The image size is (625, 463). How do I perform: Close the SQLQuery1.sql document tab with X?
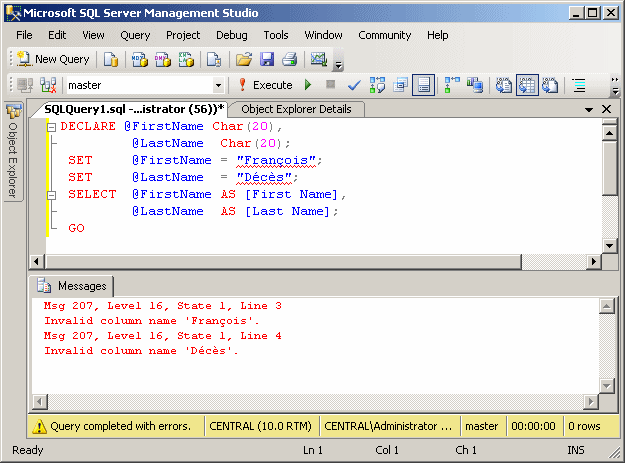(x=606, y=109)
